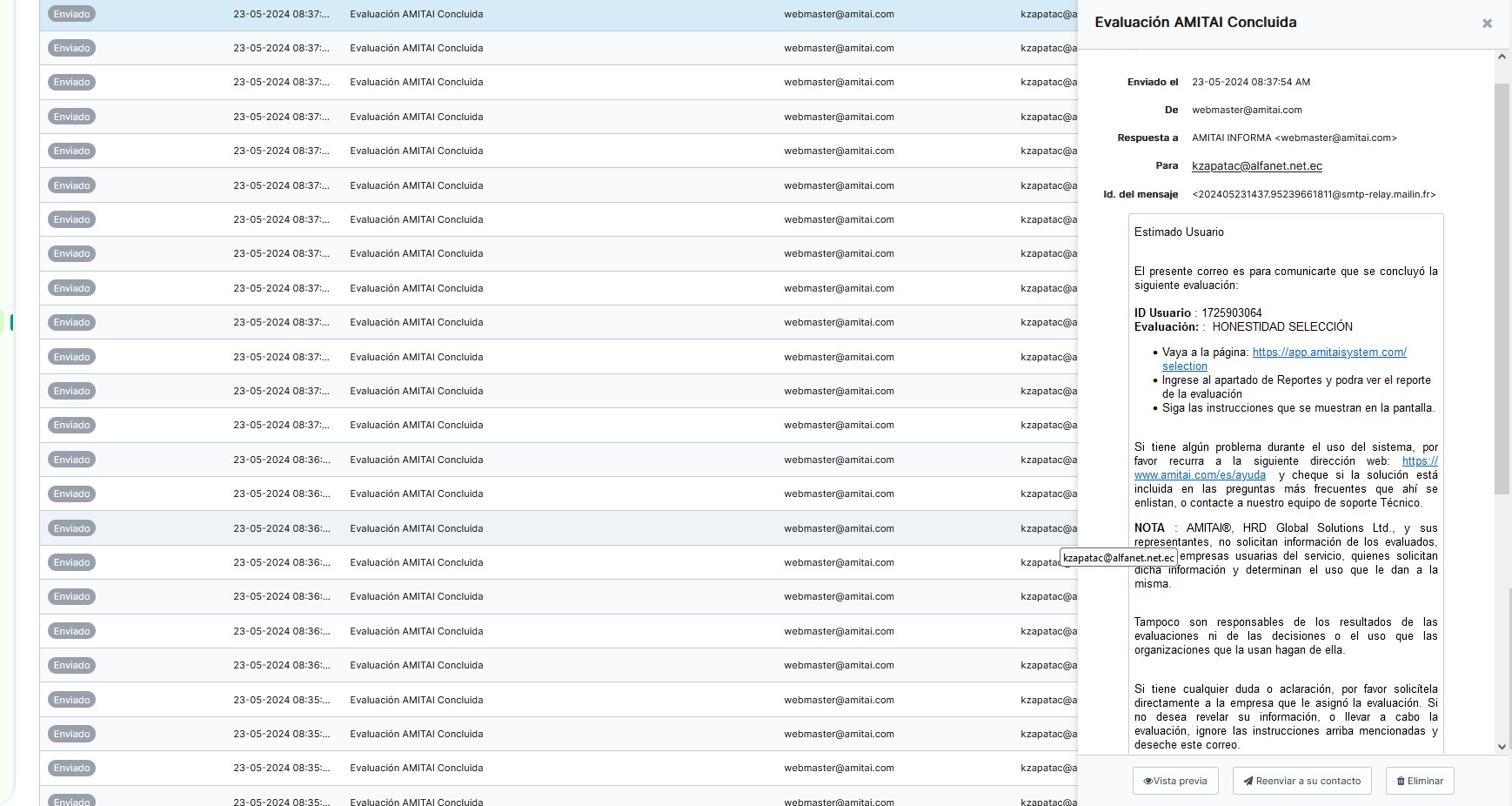Viewport: 1512px width, 806px height.
Task: Click the paper plane icon to resend
Action: tap(1248, 781)
